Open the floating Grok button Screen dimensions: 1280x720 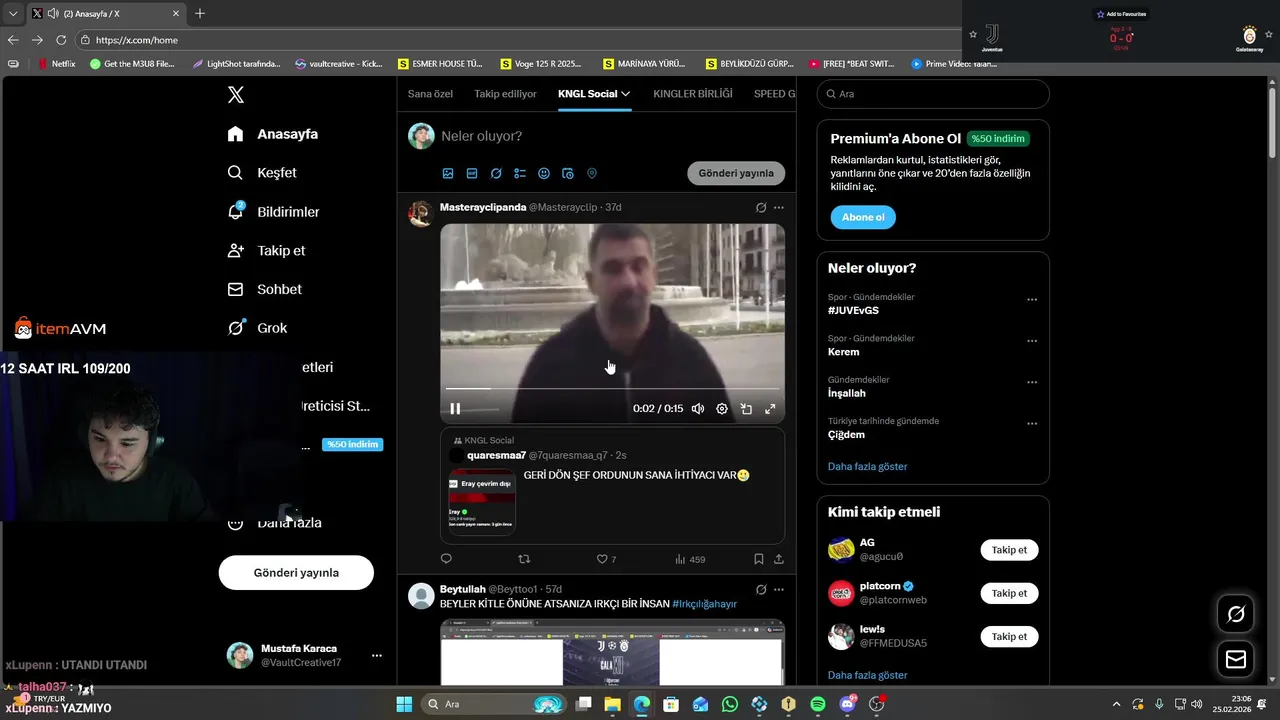pyautogui.click(x=1236, y=614)
